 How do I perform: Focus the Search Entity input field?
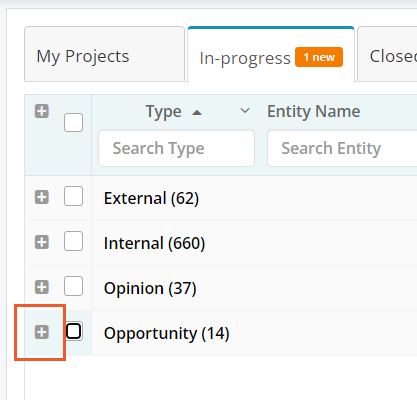[x=342, y=148]
